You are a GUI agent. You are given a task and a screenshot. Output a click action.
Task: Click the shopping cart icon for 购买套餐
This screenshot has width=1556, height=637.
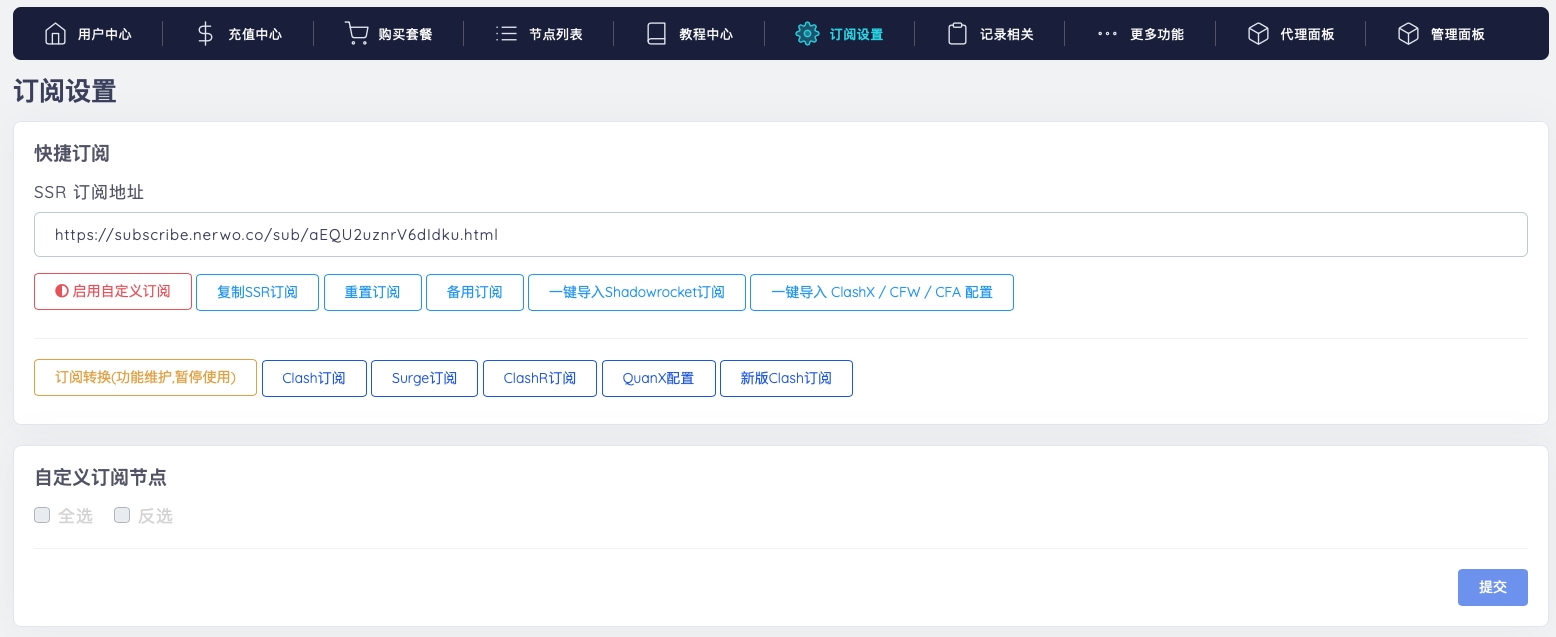click(x=356, y=34)
